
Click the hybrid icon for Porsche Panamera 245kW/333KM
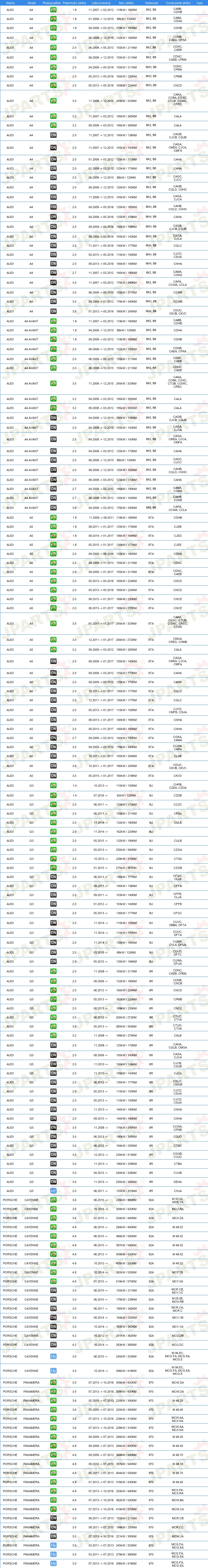[x=53, y=1545]
